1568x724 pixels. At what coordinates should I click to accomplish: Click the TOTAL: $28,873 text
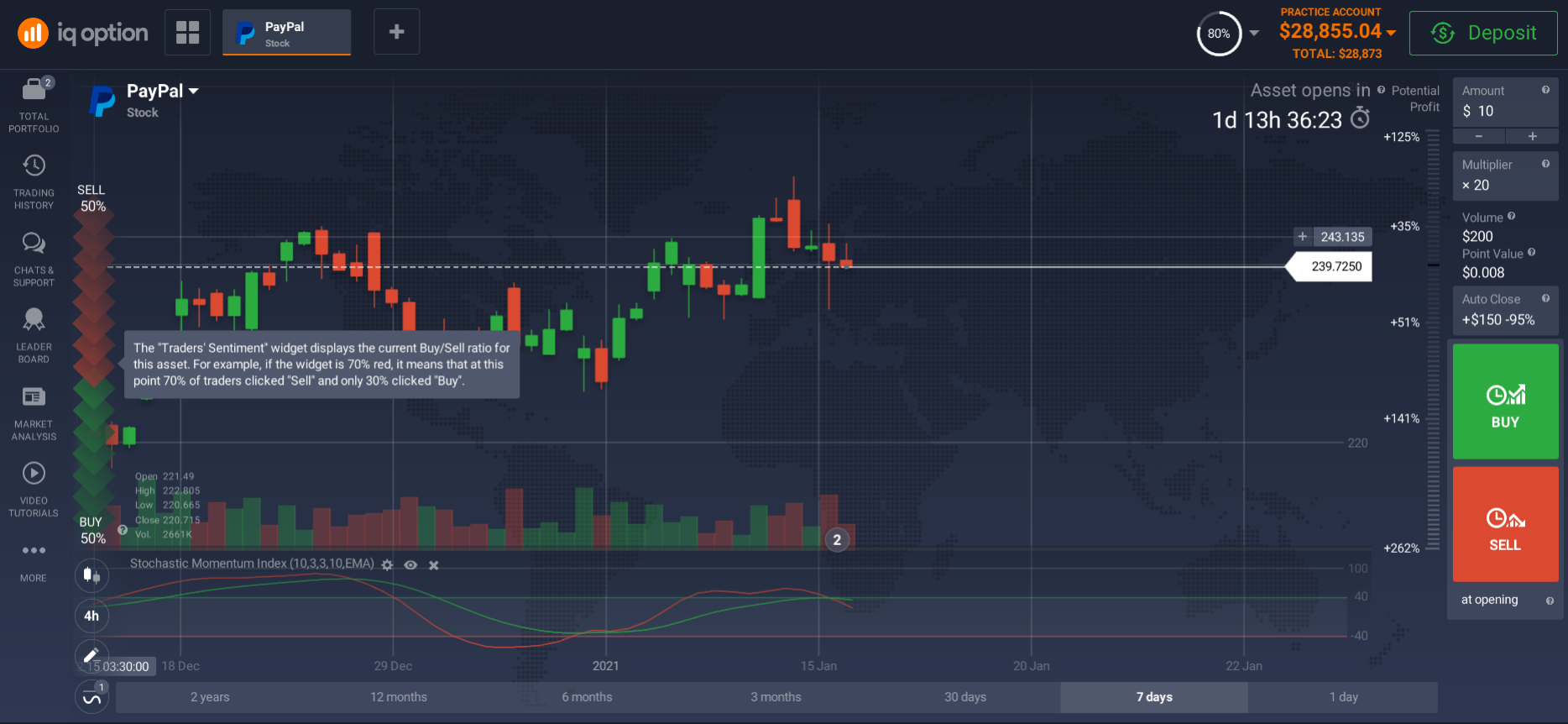coord(1337,54)
